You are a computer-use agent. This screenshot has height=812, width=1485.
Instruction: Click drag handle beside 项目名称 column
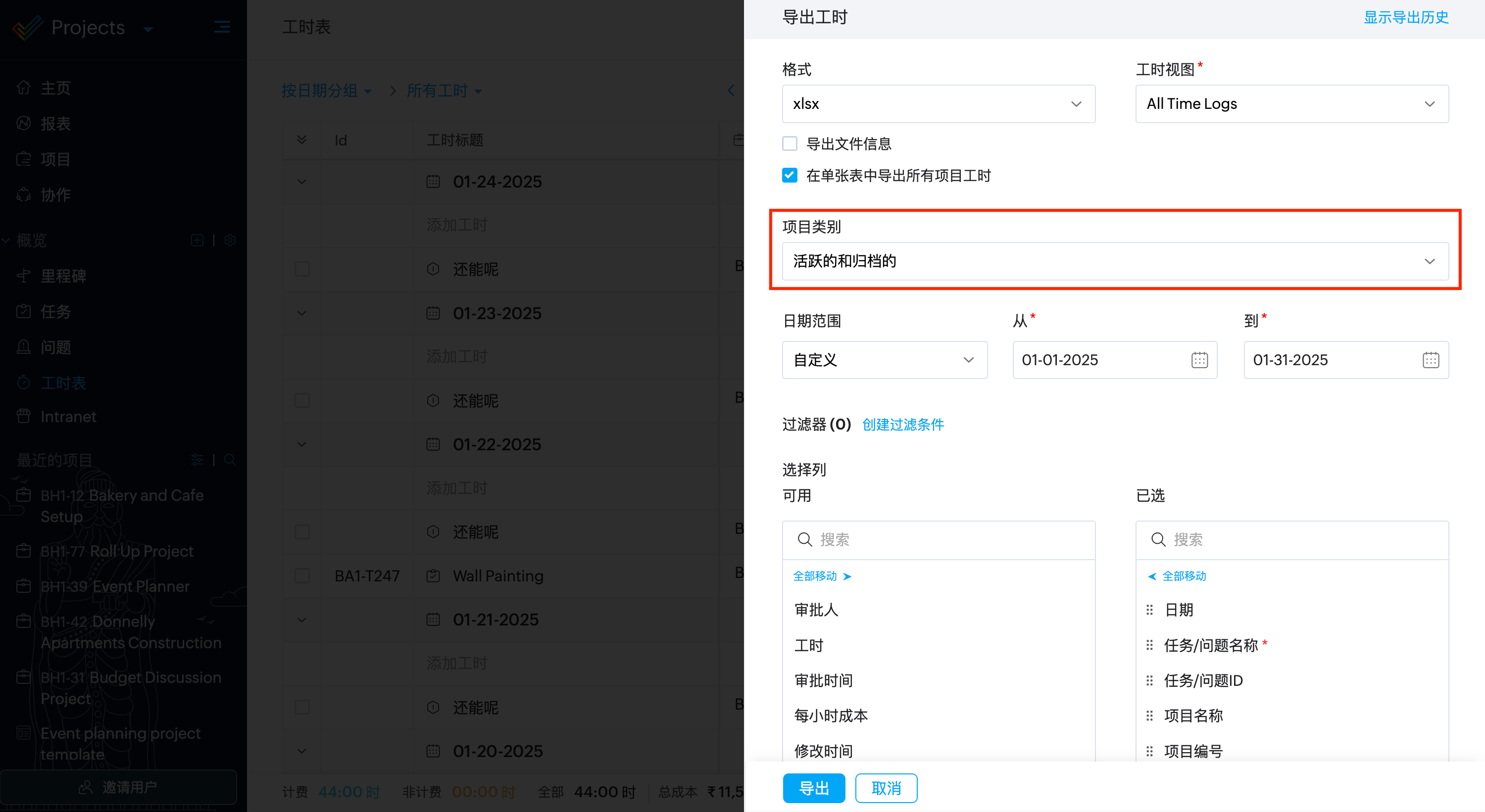1149,716
